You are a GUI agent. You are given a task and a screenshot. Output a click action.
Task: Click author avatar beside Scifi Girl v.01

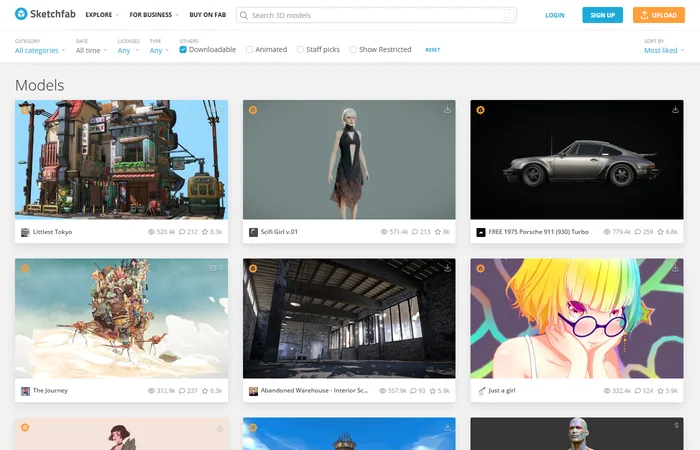click(253, 232)
